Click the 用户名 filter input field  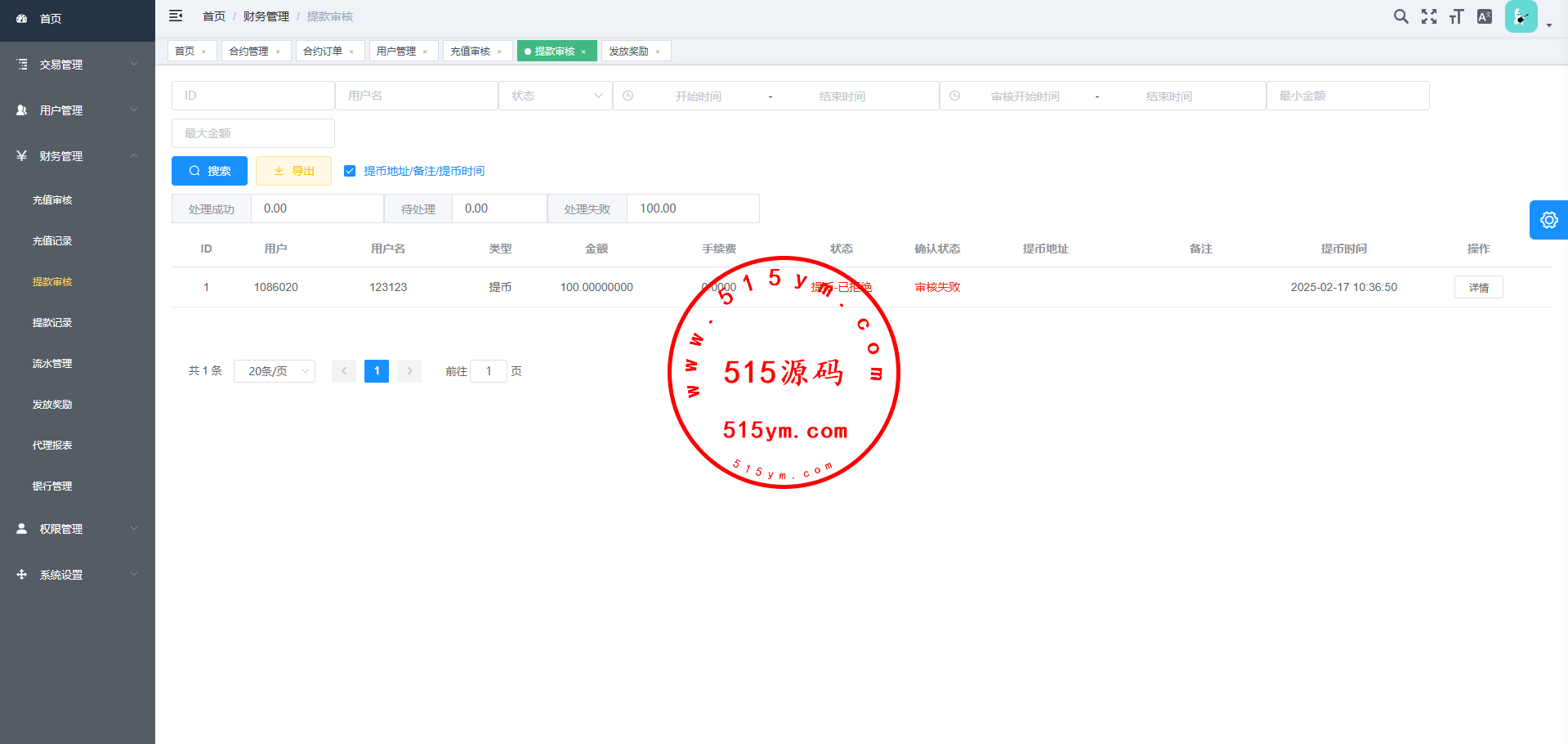click(417, 96)
